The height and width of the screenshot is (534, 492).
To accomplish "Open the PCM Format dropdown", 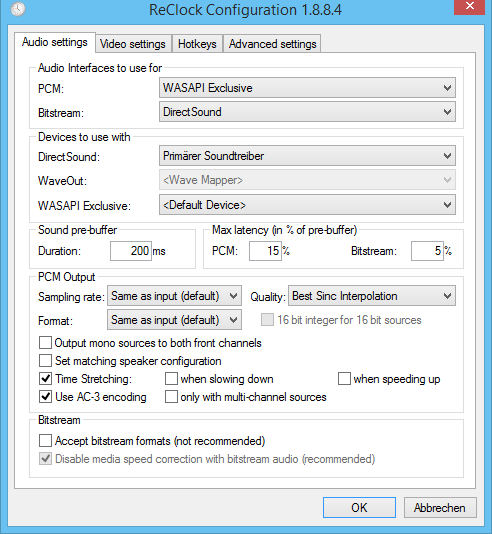I will 174,320.
